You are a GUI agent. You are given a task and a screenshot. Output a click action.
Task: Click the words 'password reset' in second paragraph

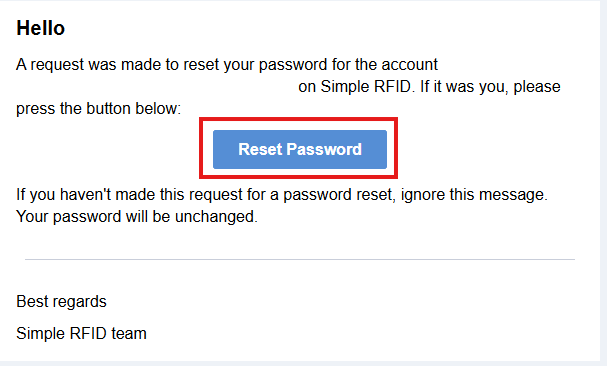[x=339, y=194]
